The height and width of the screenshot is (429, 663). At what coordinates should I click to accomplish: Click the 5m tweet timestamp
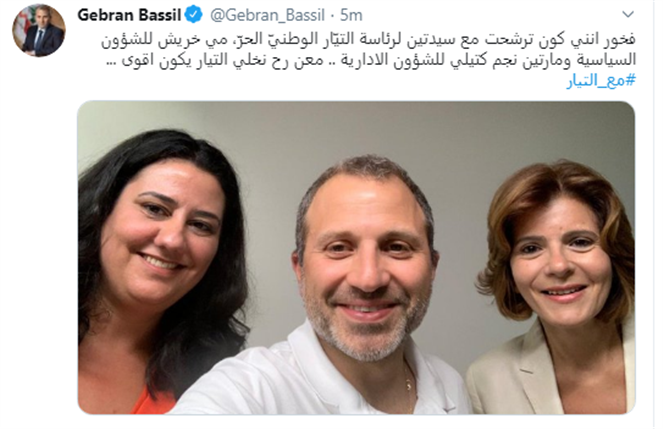(351, 15)
